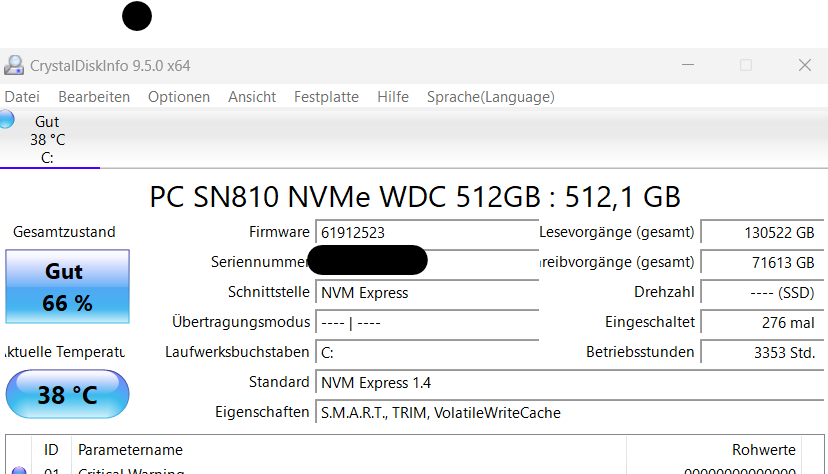Click the 38 °C temperature button
This screenshot has height=474, width=828.
[68, 394]
